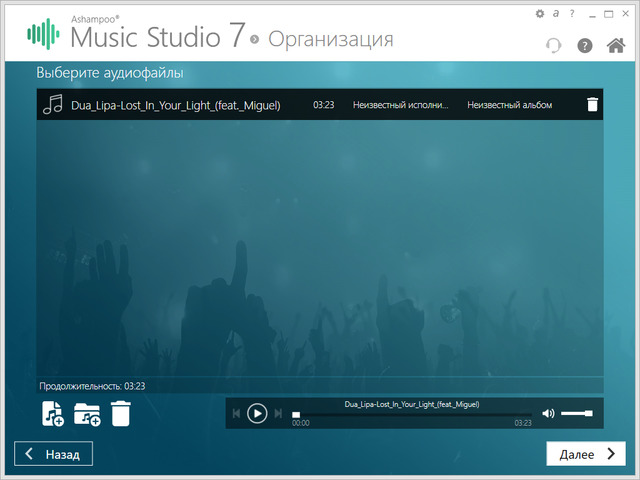640x480 pixels.
Task: Click player track title label
Action: pyautogui.click(x=412, y=404)
